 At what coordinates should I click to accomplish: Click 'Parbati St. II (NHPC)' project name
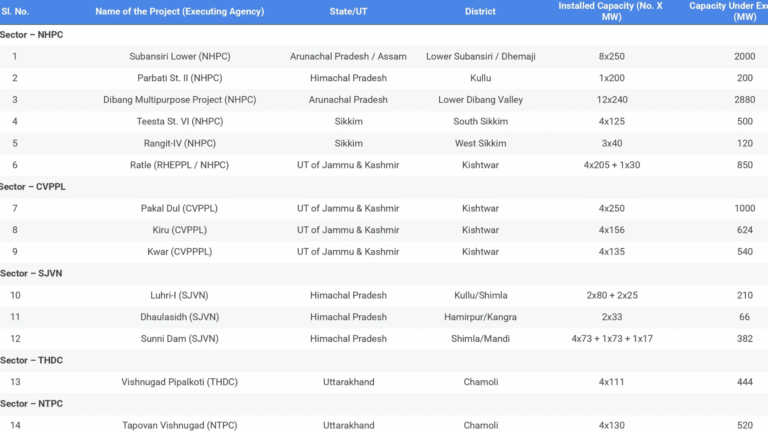click(180, 78)
